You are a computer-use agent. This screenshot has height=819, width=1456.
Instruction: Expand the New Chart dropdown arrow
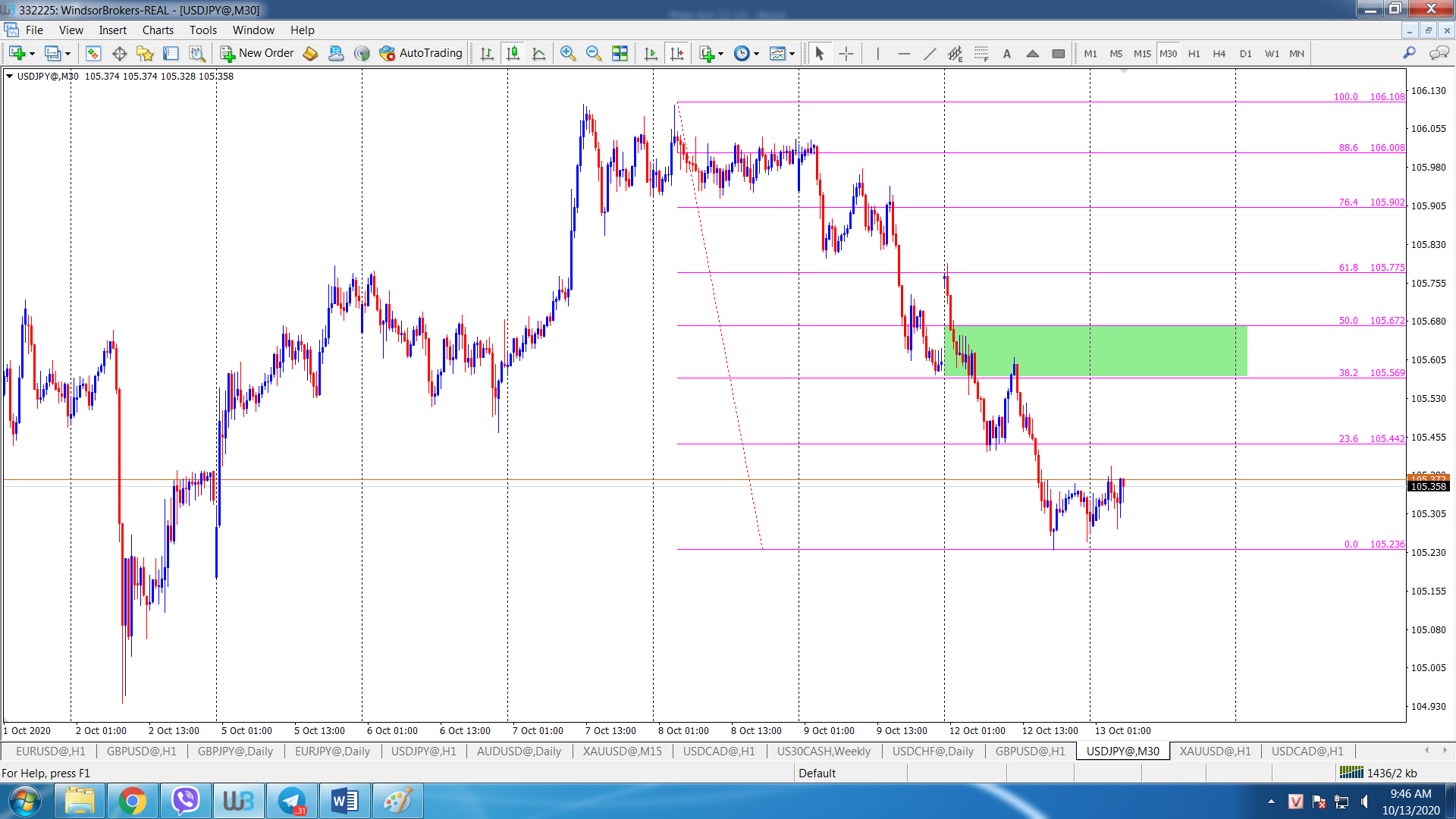click(32, 54)
